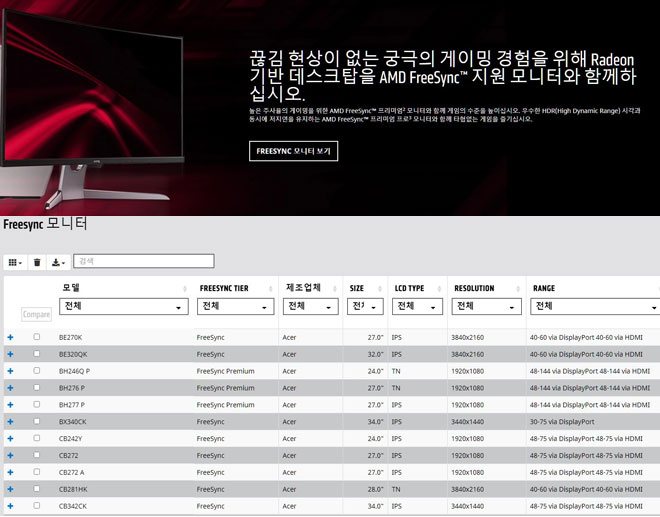
Task: Expand plus icon for BH277 P
Action: pos(11,405)
